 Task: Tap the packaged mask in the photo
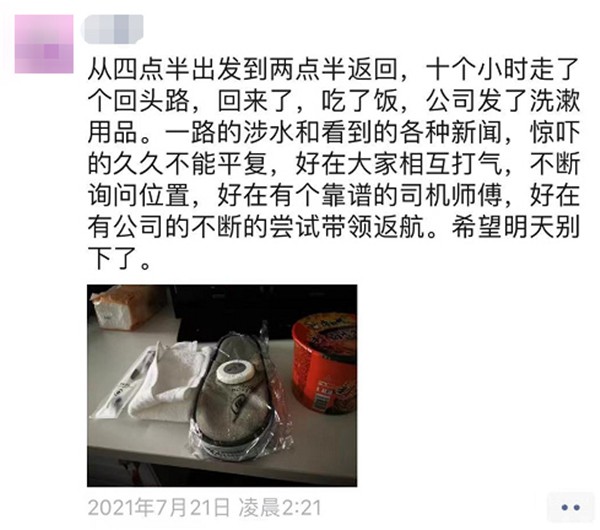coord(240,396)
